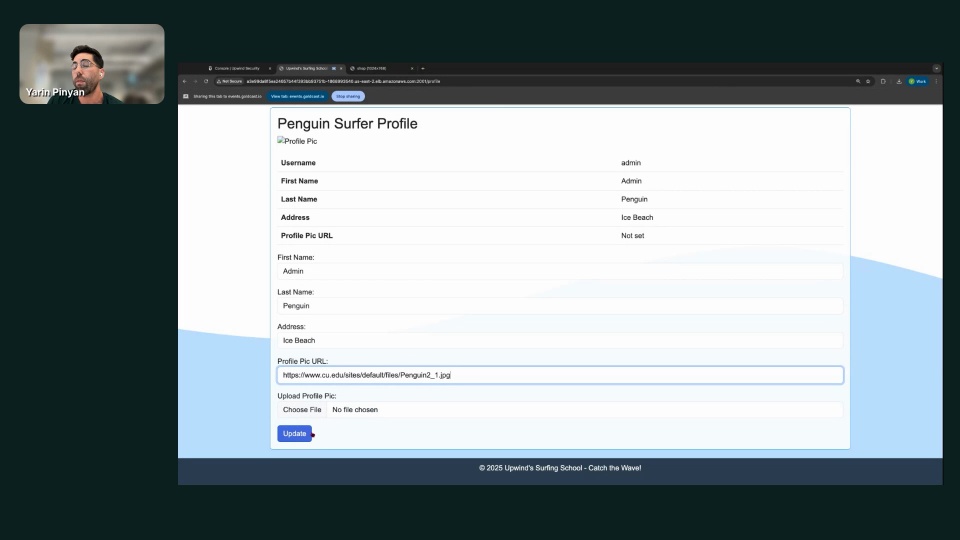Open the Work profile button
This screenshot has width=960, height=540.
[x=918, y=81]
